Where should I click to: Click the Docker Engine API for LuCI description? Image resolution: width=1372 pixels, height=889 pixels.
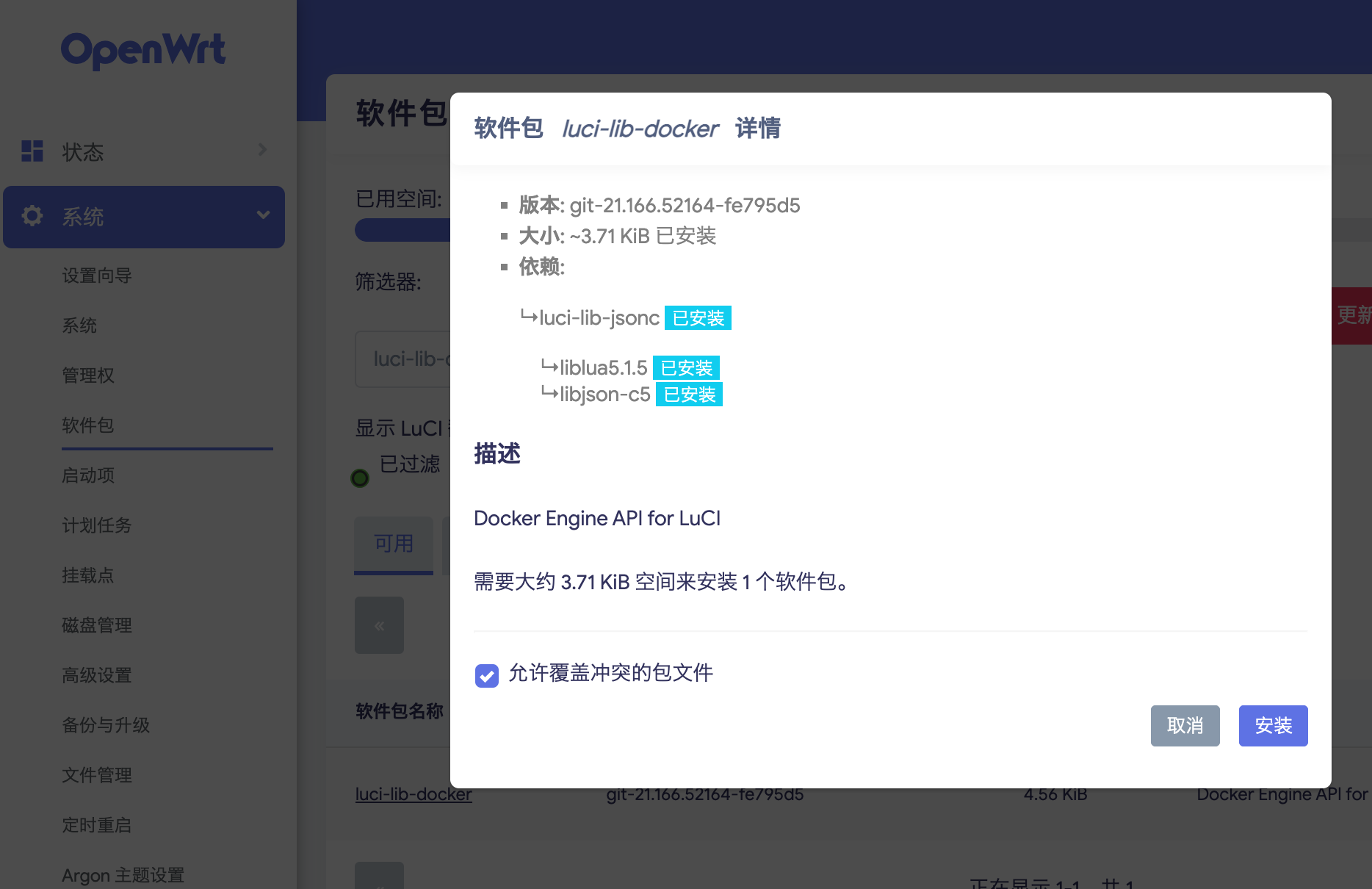click(597, 519)
